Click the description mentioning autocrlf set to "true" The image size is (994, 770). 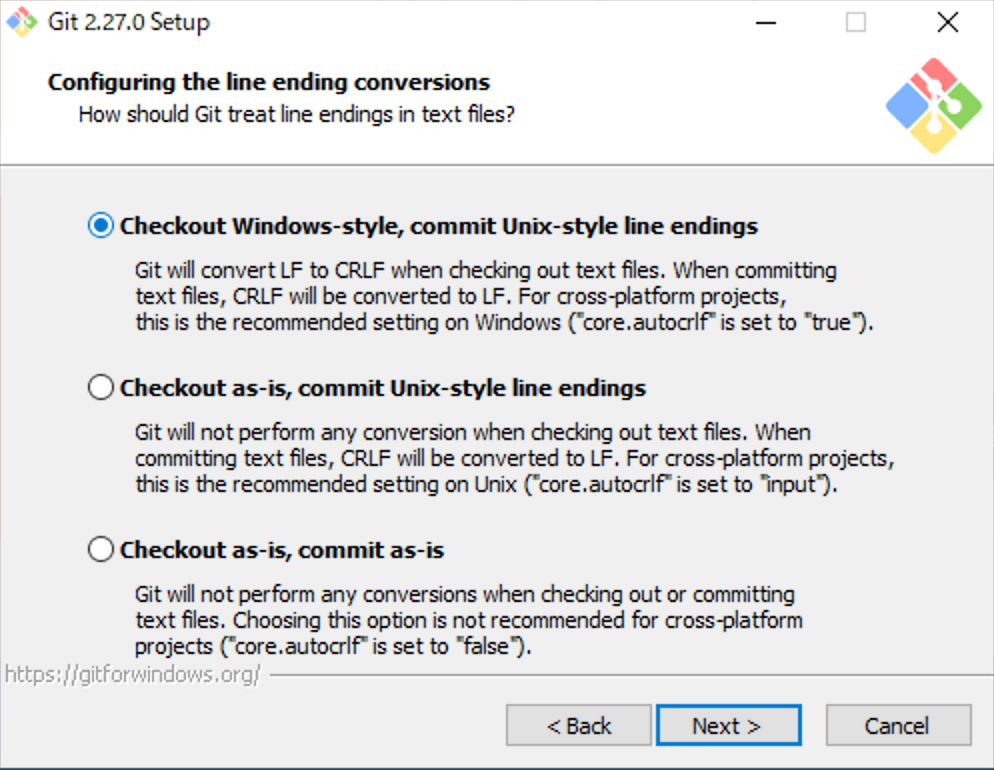[505, 296]
